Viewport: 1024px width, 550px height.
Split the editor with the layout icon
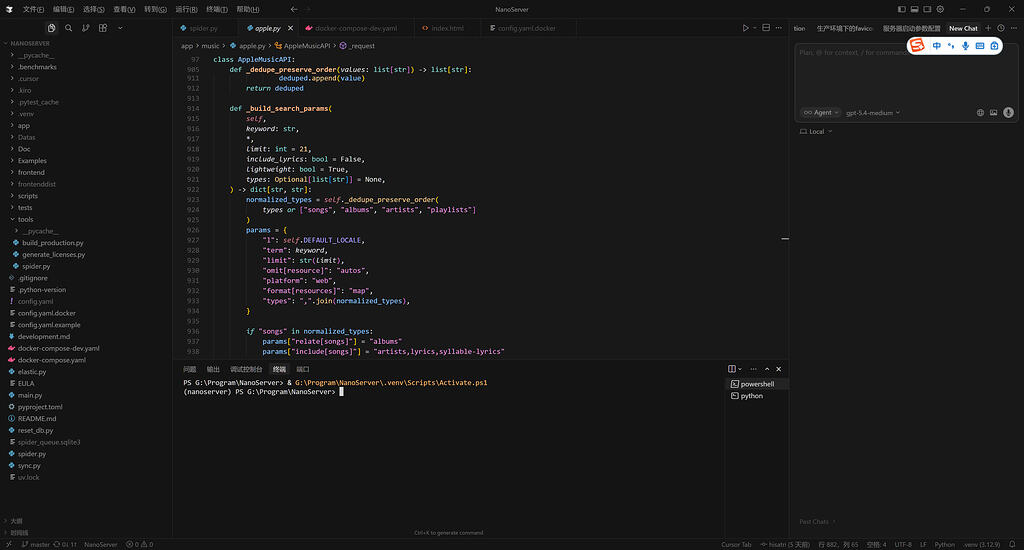tap(766, 28)
